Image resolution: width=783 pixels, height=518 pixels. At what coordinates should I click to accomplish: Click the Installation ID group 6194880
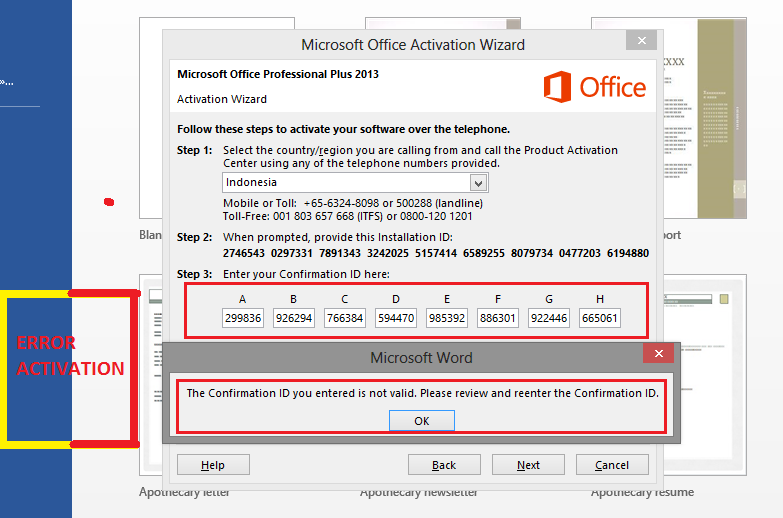628,253
